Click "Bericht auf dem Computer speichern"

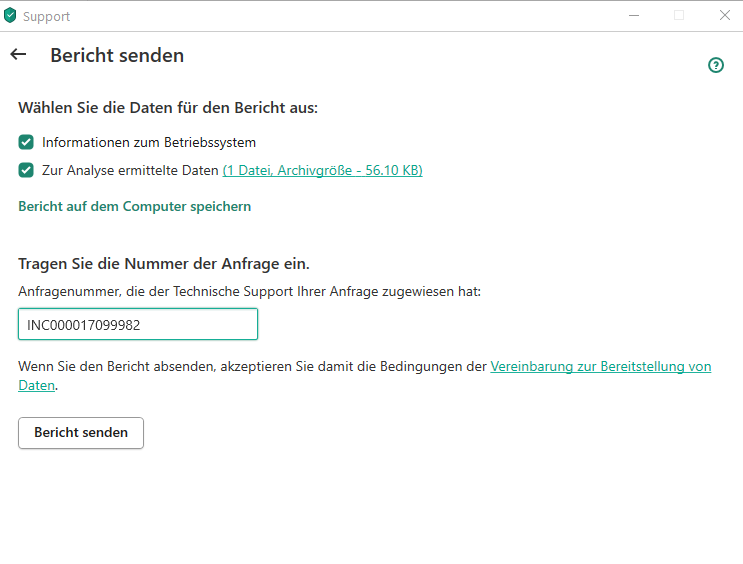134,206
